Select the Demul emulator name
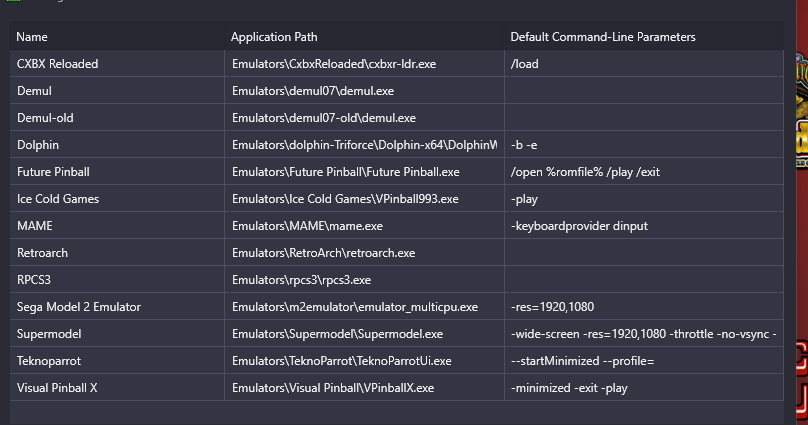Viewport: 808px width, 425px height. coord(34,91)
